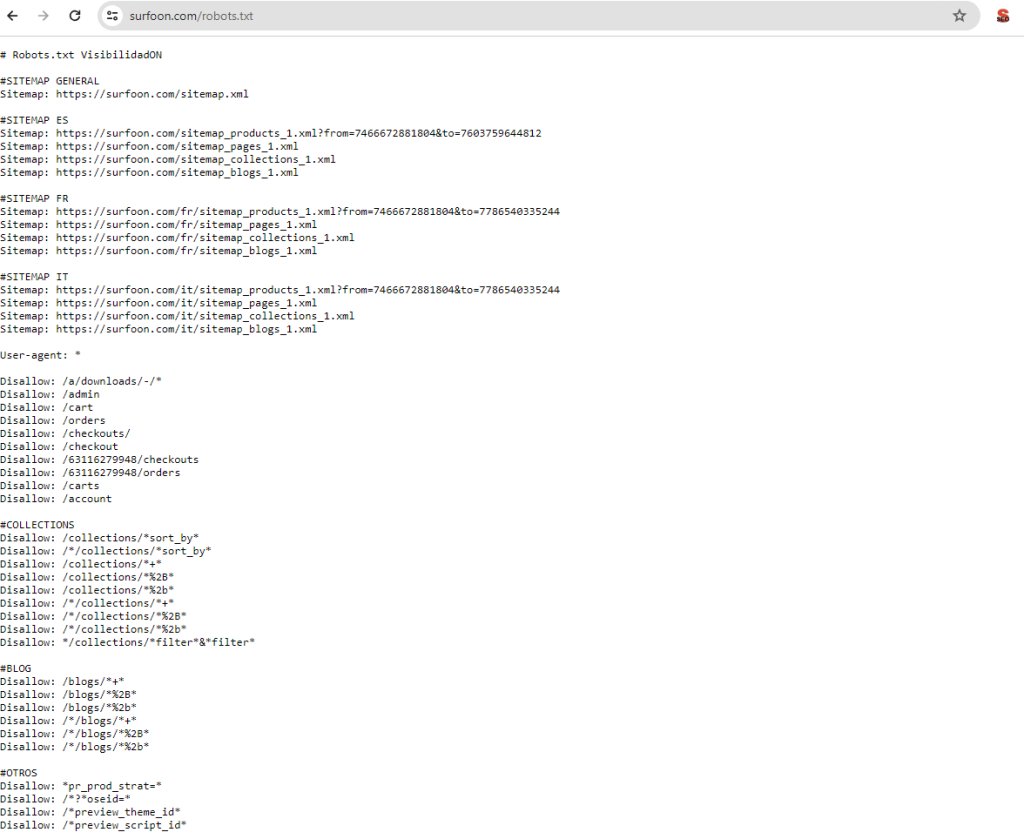Click the '# Robots.txt VisibilidadON' header line
1024x839 pixels.
coord(81,55)
